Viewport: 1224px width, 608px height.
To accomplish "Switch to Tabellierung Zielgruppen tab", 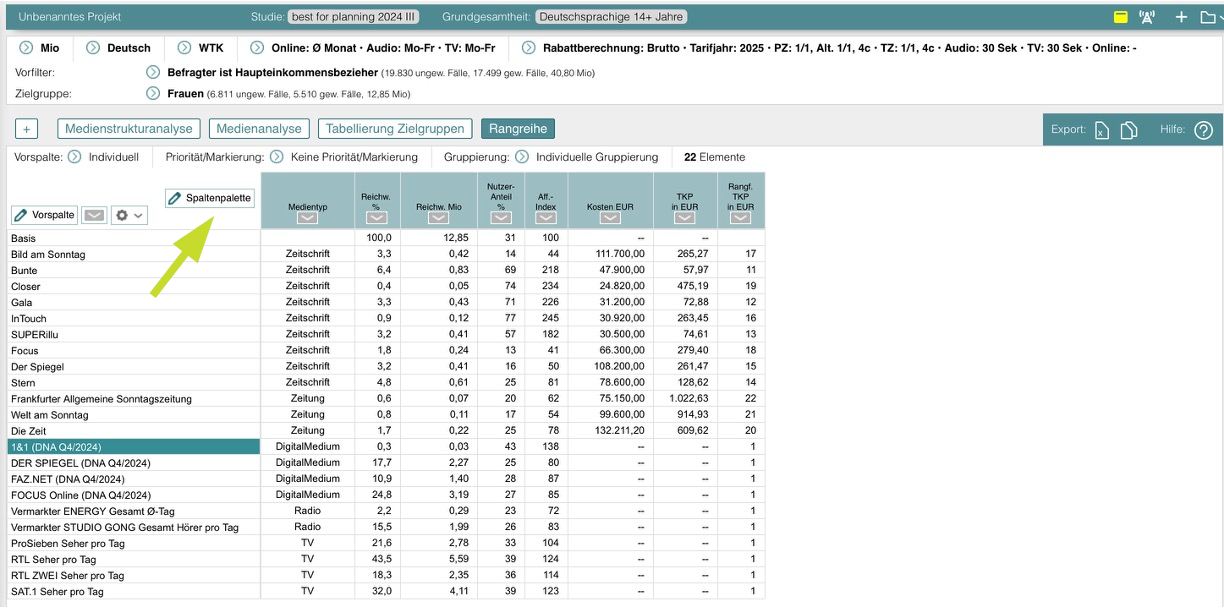I will [x=395, y=129].
